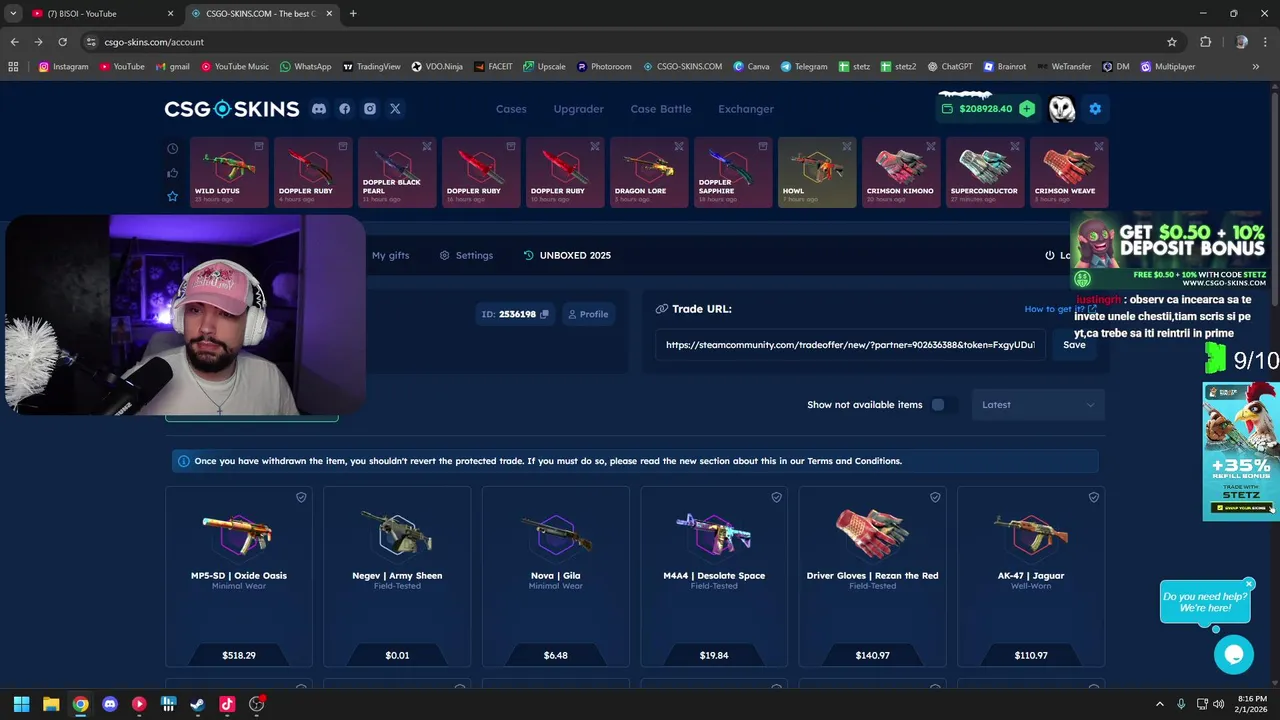Click protection shield on AK-47 Jaguar card
The height and width of the screenshot is (720, 1280).
pos(1094,497)
